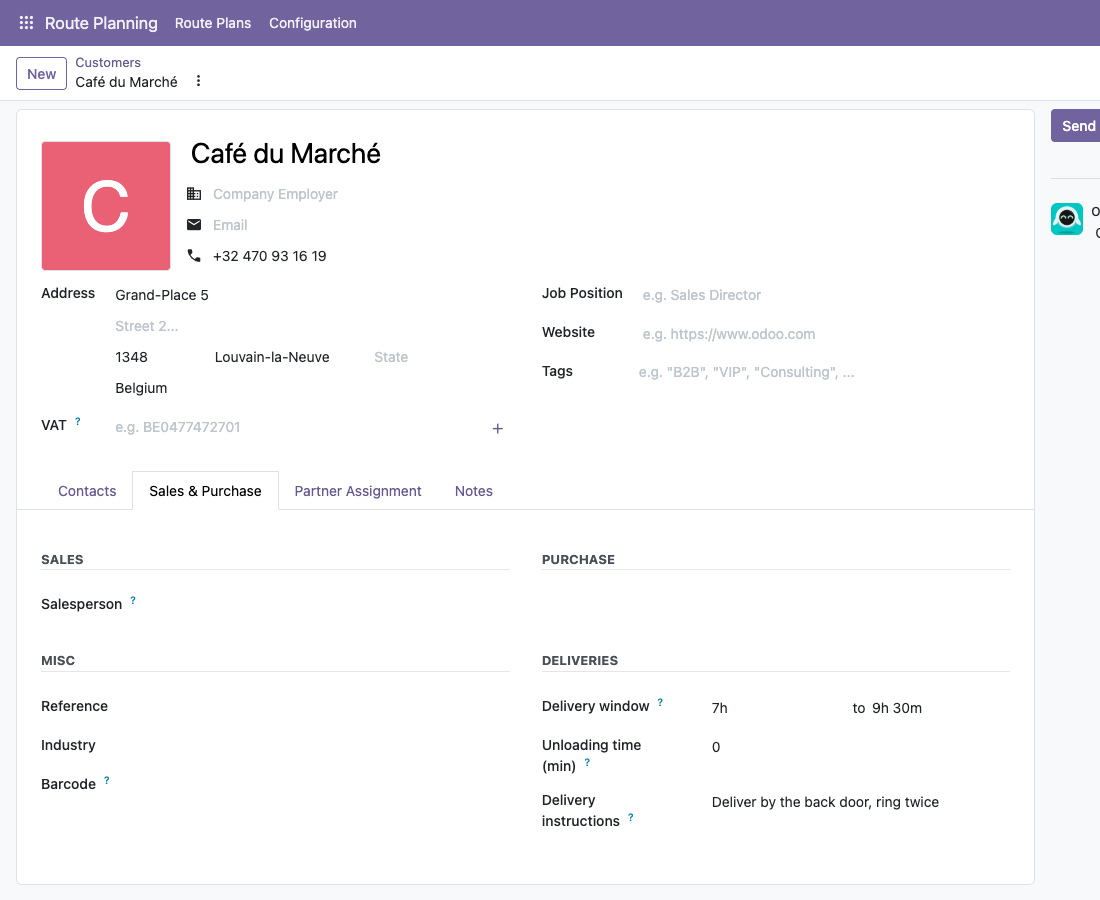The image size is (1100, 900).
Task: Click the three-dot actions menu icon
Action: [x=199, y=81]
